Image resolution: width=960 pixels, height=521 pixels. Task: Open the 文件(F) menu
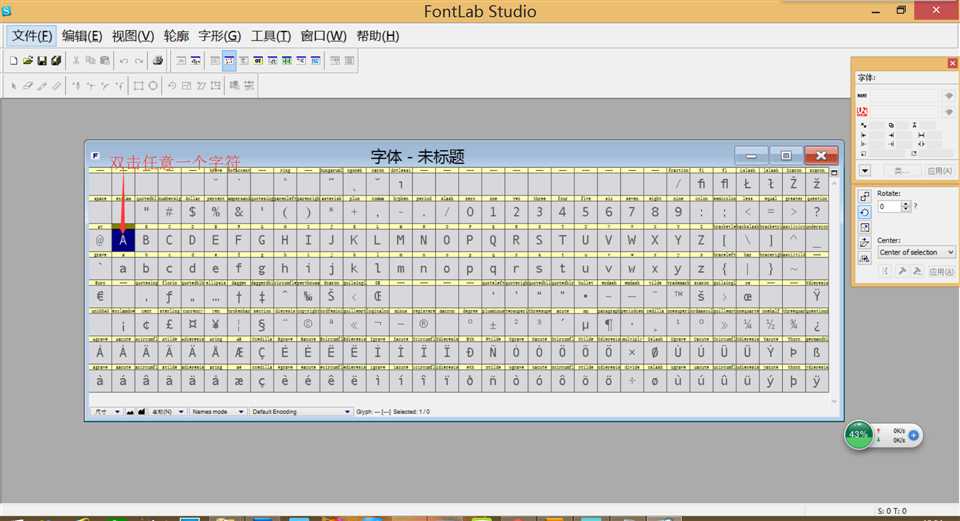pos(32,36)
